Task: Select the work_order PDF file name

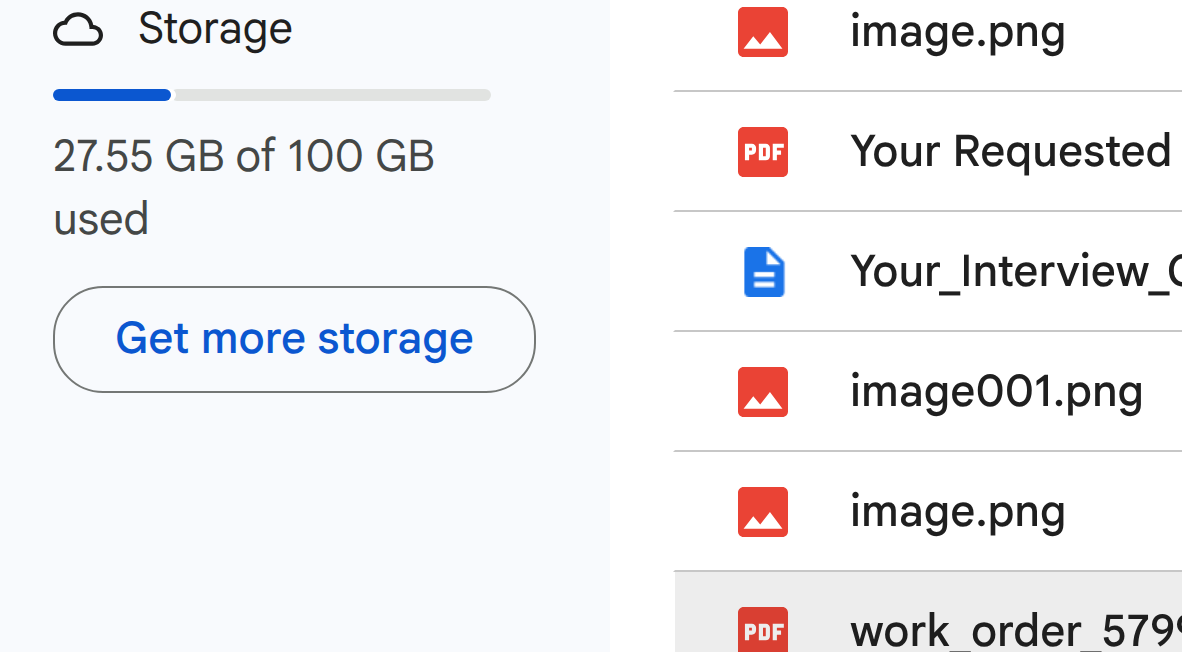Action: tap(1015, 632)
